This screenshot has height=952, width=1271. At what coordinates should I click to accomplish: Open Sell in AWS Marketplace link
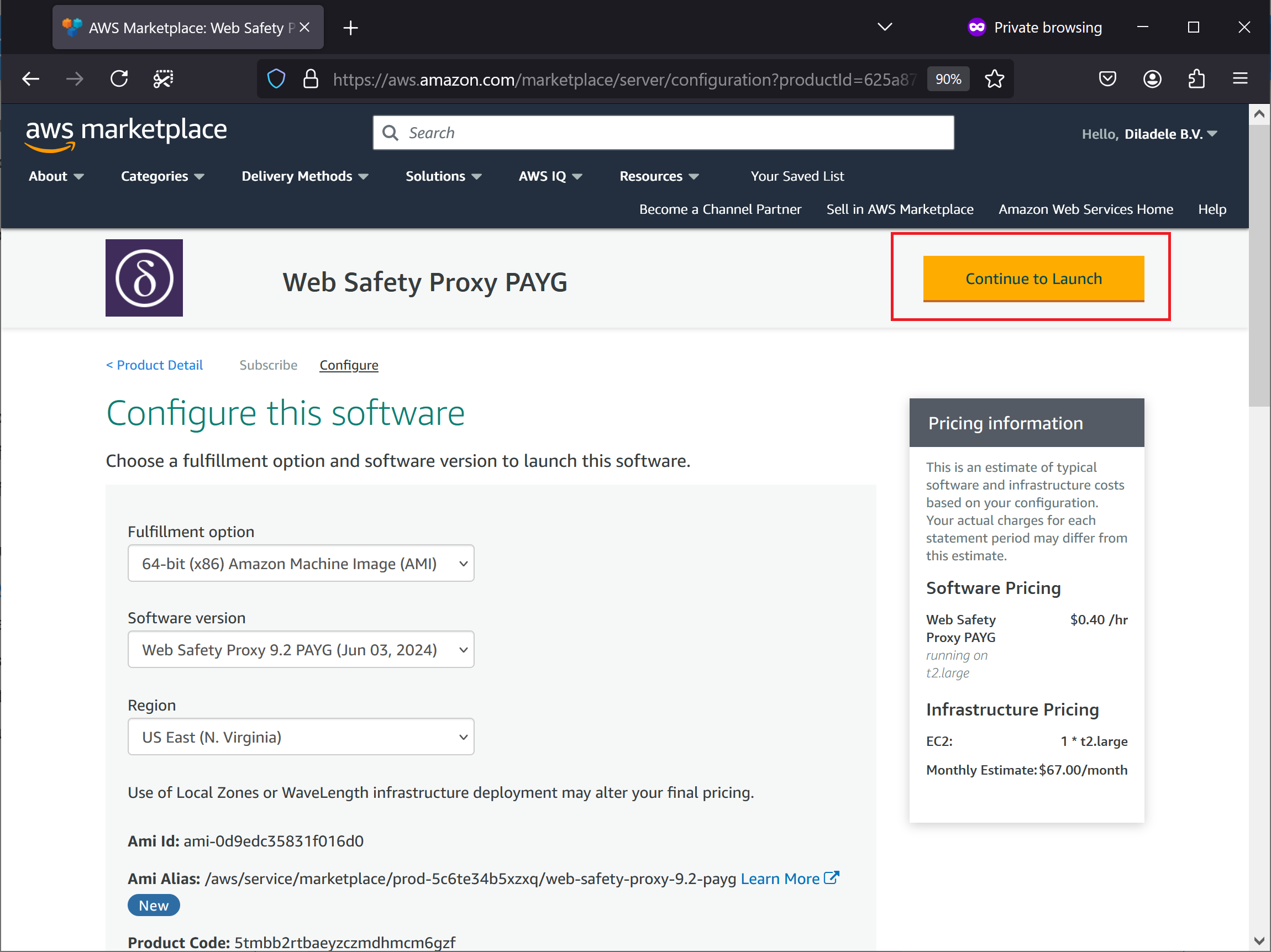[900, 209]
